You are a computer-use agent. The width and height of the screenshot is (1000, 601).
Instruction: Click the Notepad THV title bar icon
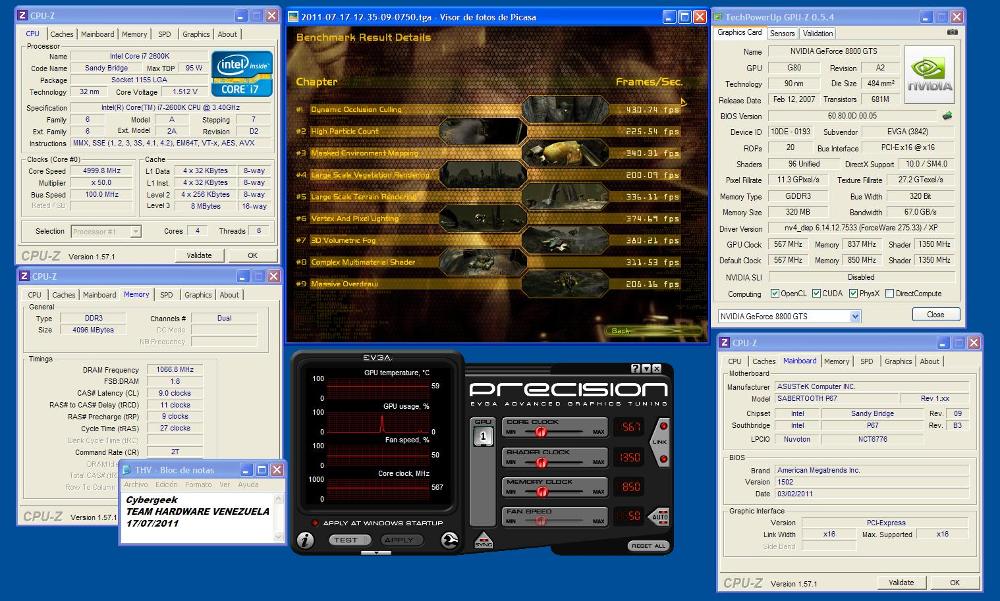pyautogui.click(x=127, y=470)
